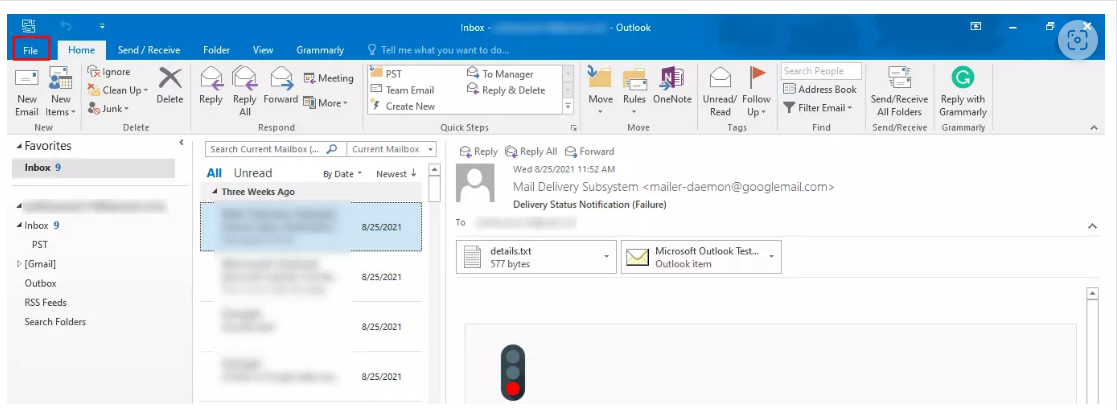Viewport: 1117px width, 410px height.
Task: Delete the selected message with the X icon
Action: 170,86
